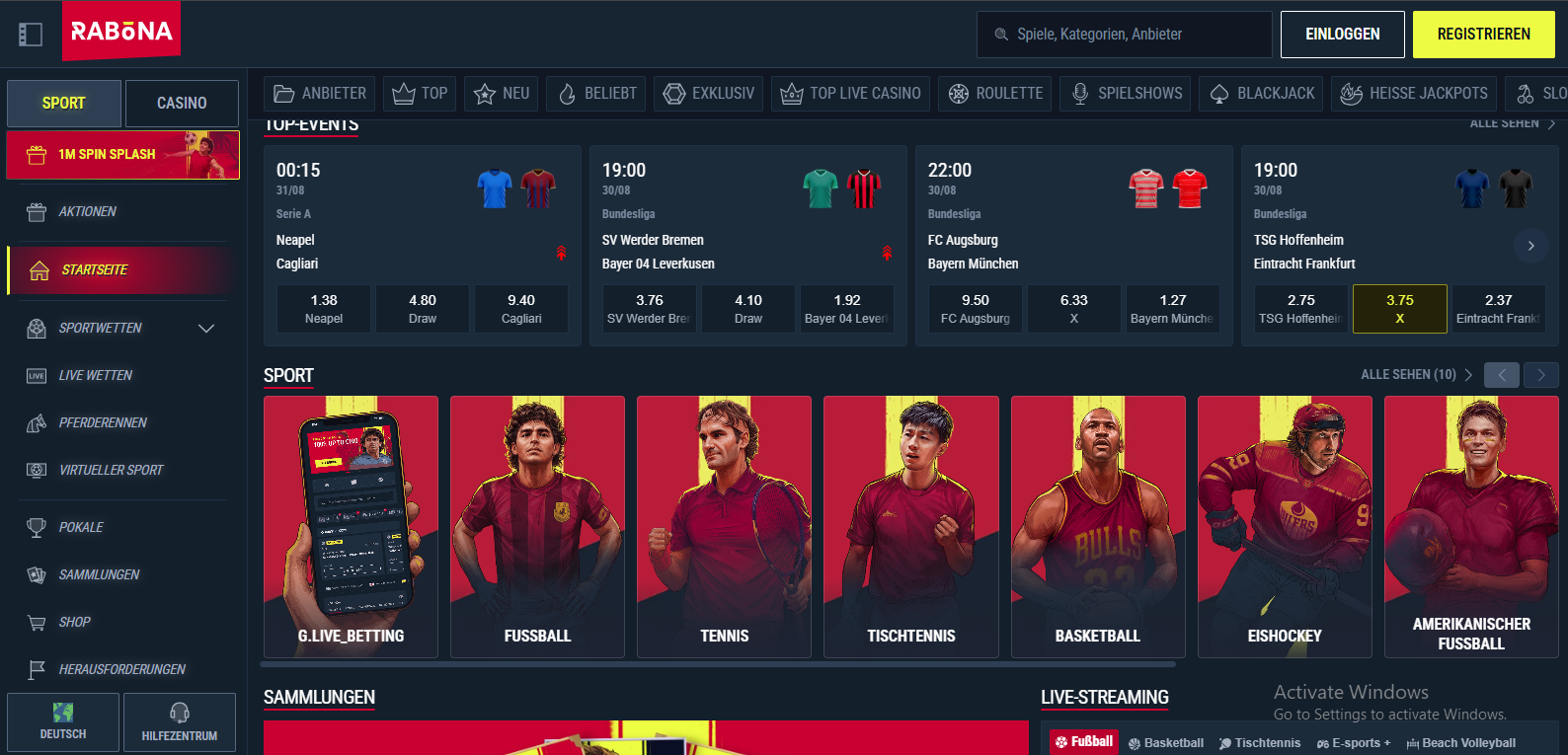Viewport: 1568px width, 755px height.
Task: Open Hilfezentrum headset support button
Action: coord(180,722)
